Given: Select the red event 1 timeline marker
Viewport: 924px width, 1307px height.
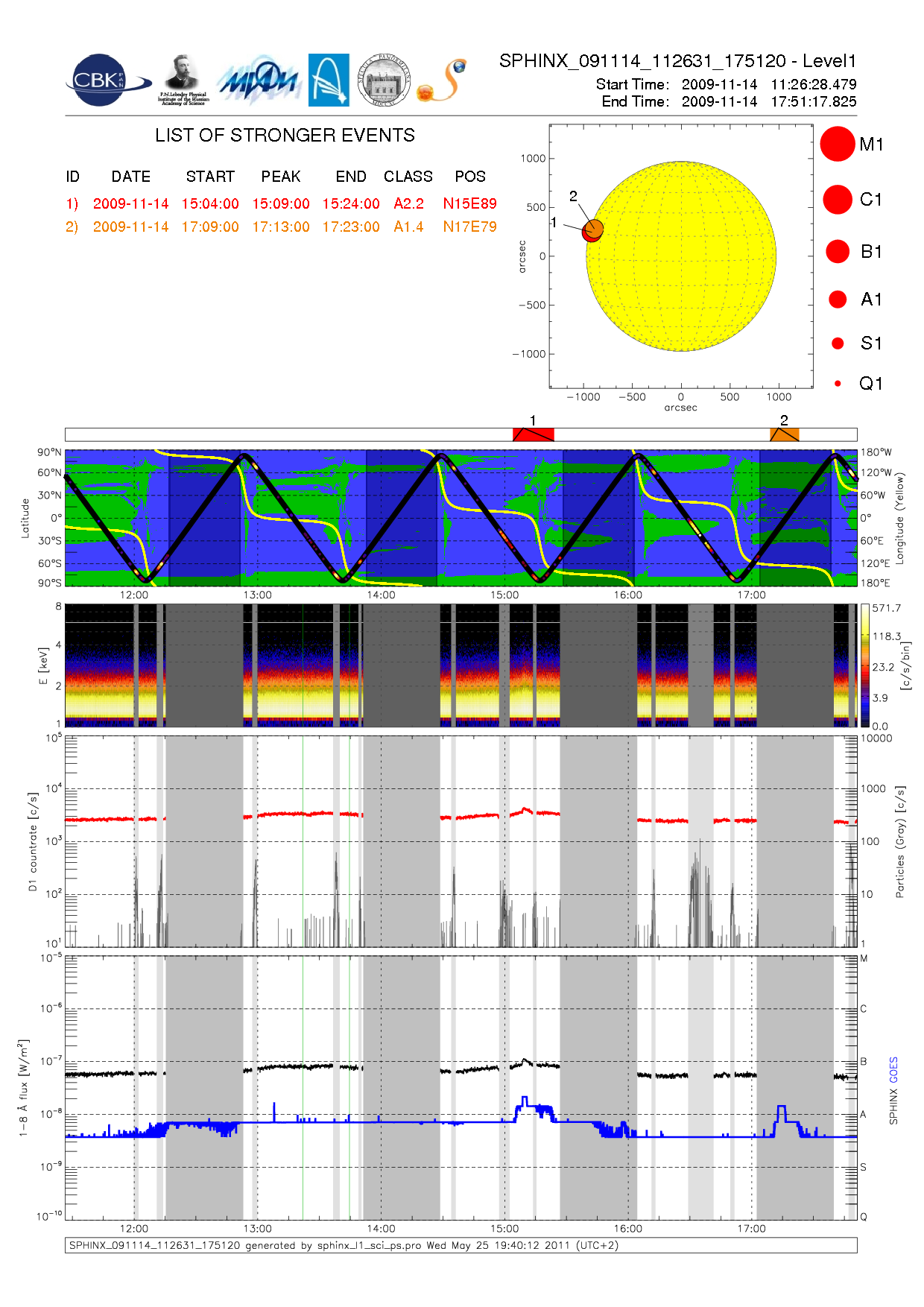Looking at the screenshot, I should 533,434.
